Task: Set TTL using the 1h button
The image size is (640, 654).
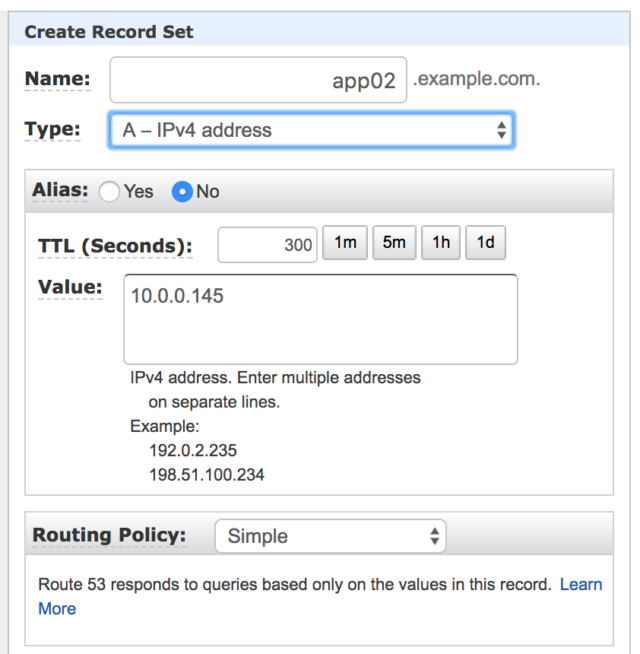Action: point(441,242)
